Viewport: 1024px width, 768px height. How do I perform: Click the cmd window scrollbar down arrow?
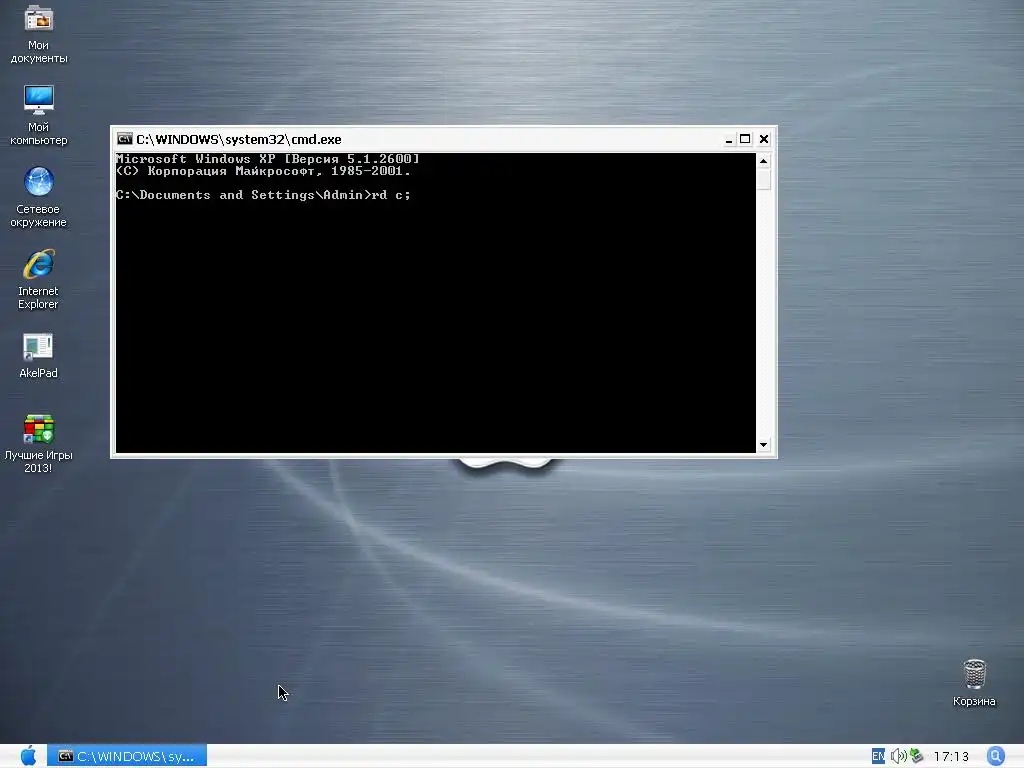click(x=763, y=445)
